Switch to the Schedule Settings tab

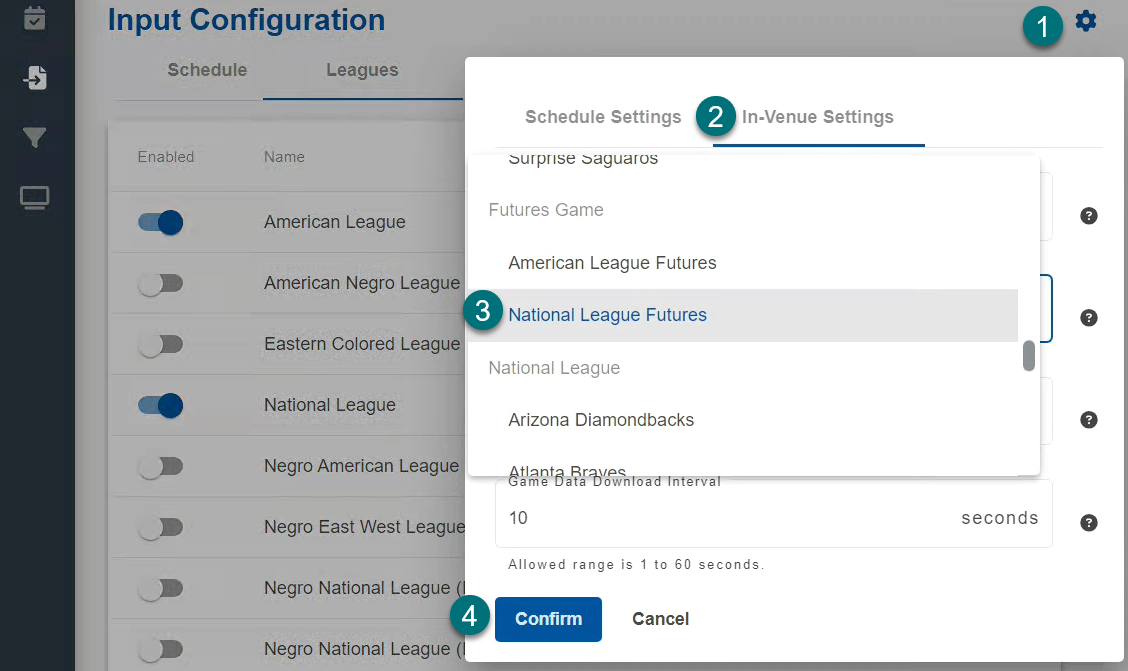click(603, 117)
